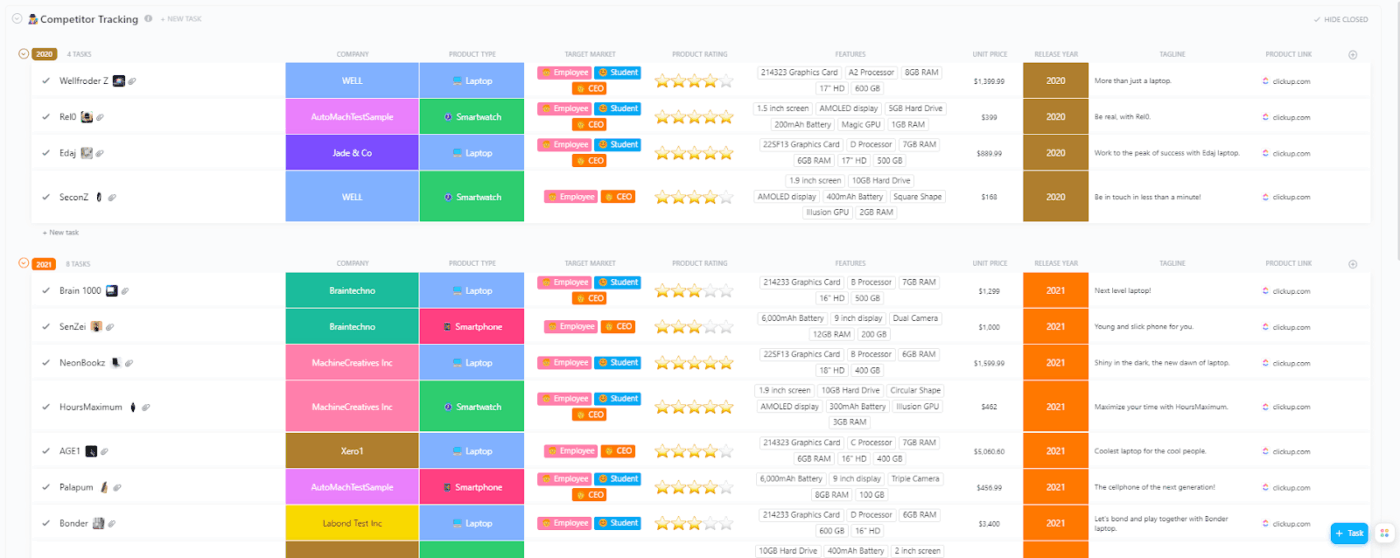The image size is (1400, 558).
Task: Click the blue + Task button
Action: 1349,533
